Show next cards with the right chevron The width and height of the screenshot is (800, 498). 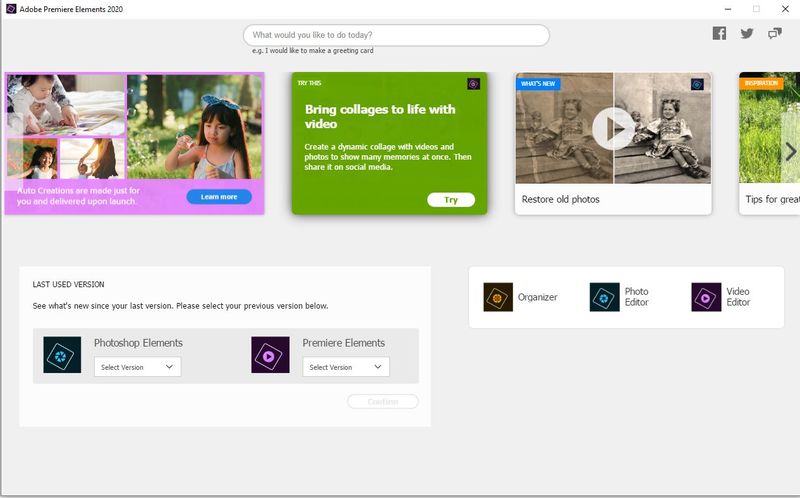[x=790, y=152]
